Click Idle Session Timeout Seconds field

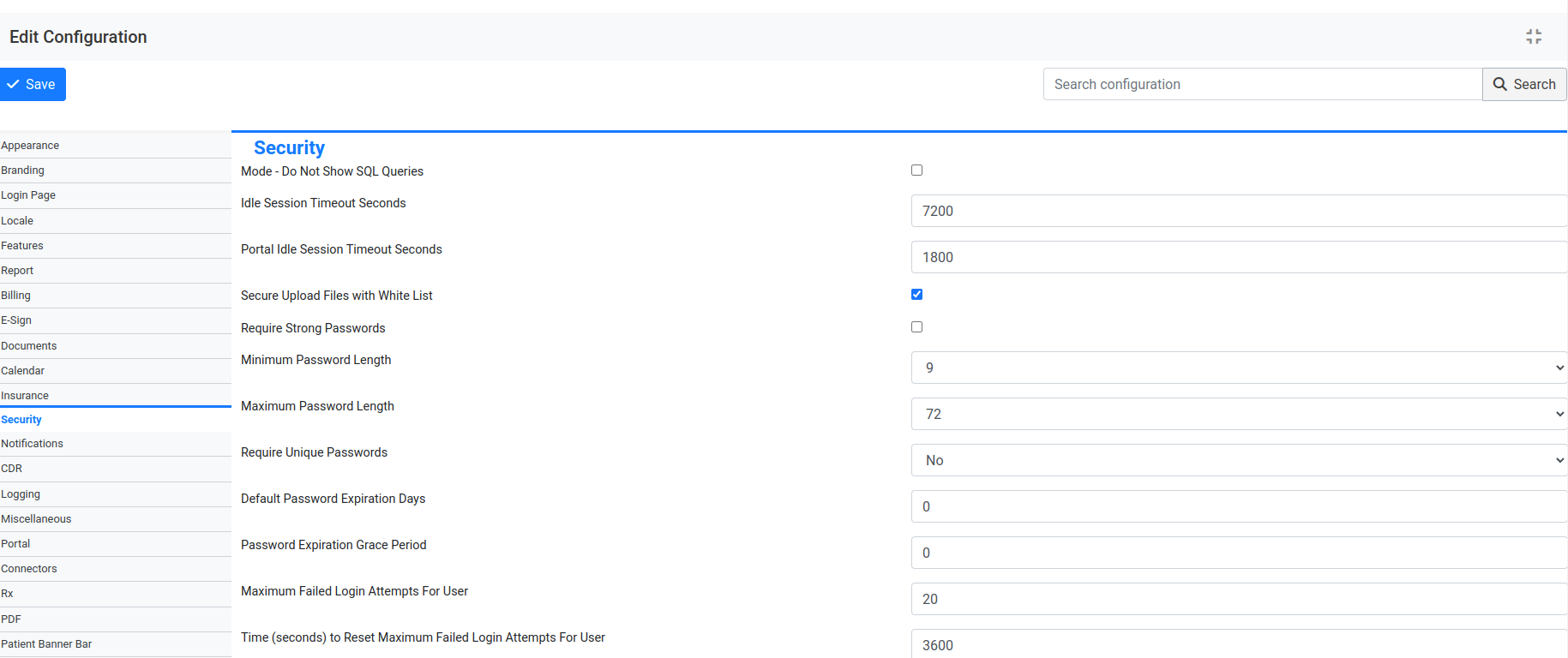[1238, 211]
